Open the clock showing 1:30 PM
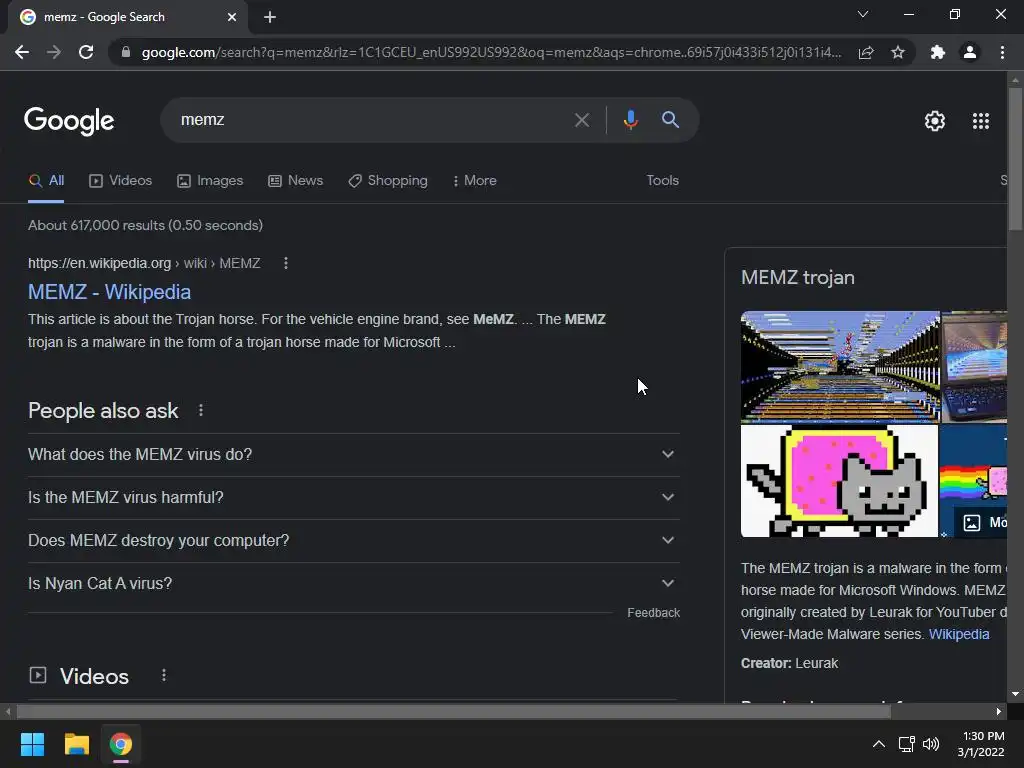1024x768 pixels. (982, 744)
